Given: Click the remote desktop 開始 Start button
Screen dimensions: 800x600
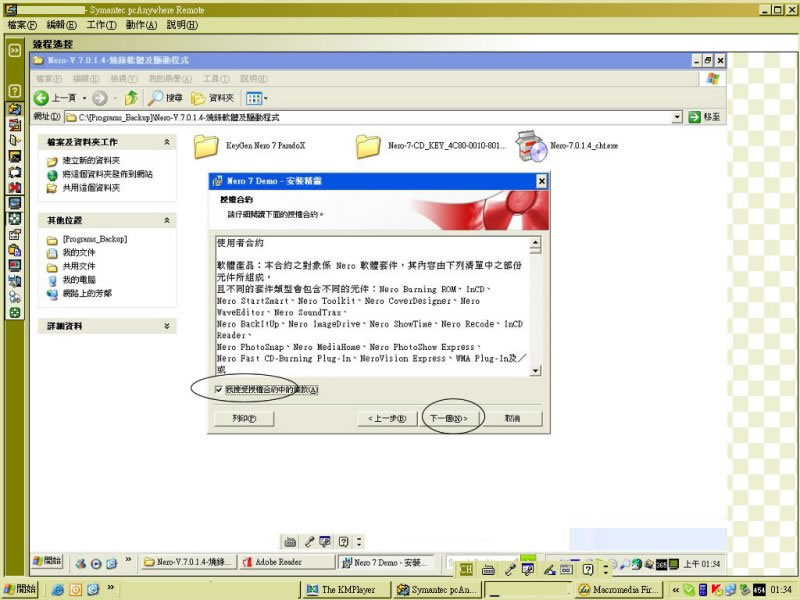Looking at the screenshot, I should (47, 561).
